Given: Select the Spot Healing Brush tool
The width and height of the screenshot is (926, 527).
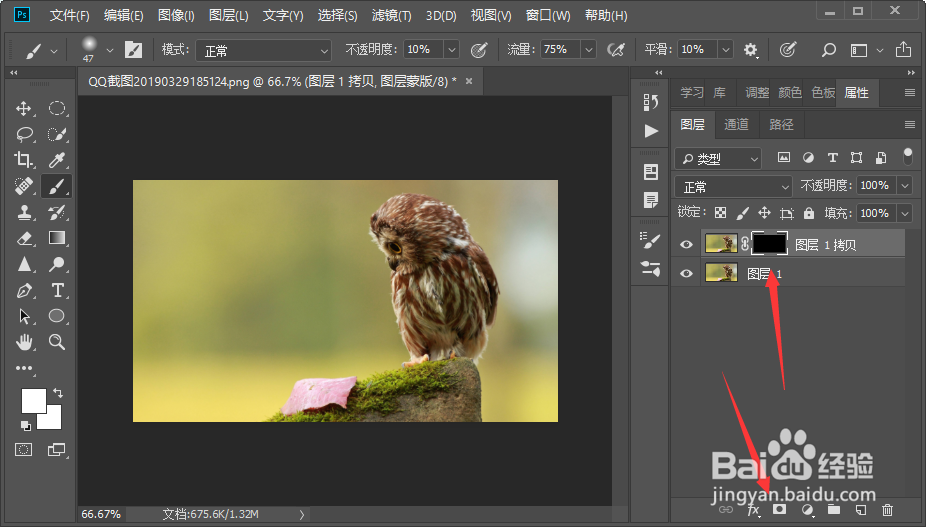Looking at the screenshot, I should (24, 186).
